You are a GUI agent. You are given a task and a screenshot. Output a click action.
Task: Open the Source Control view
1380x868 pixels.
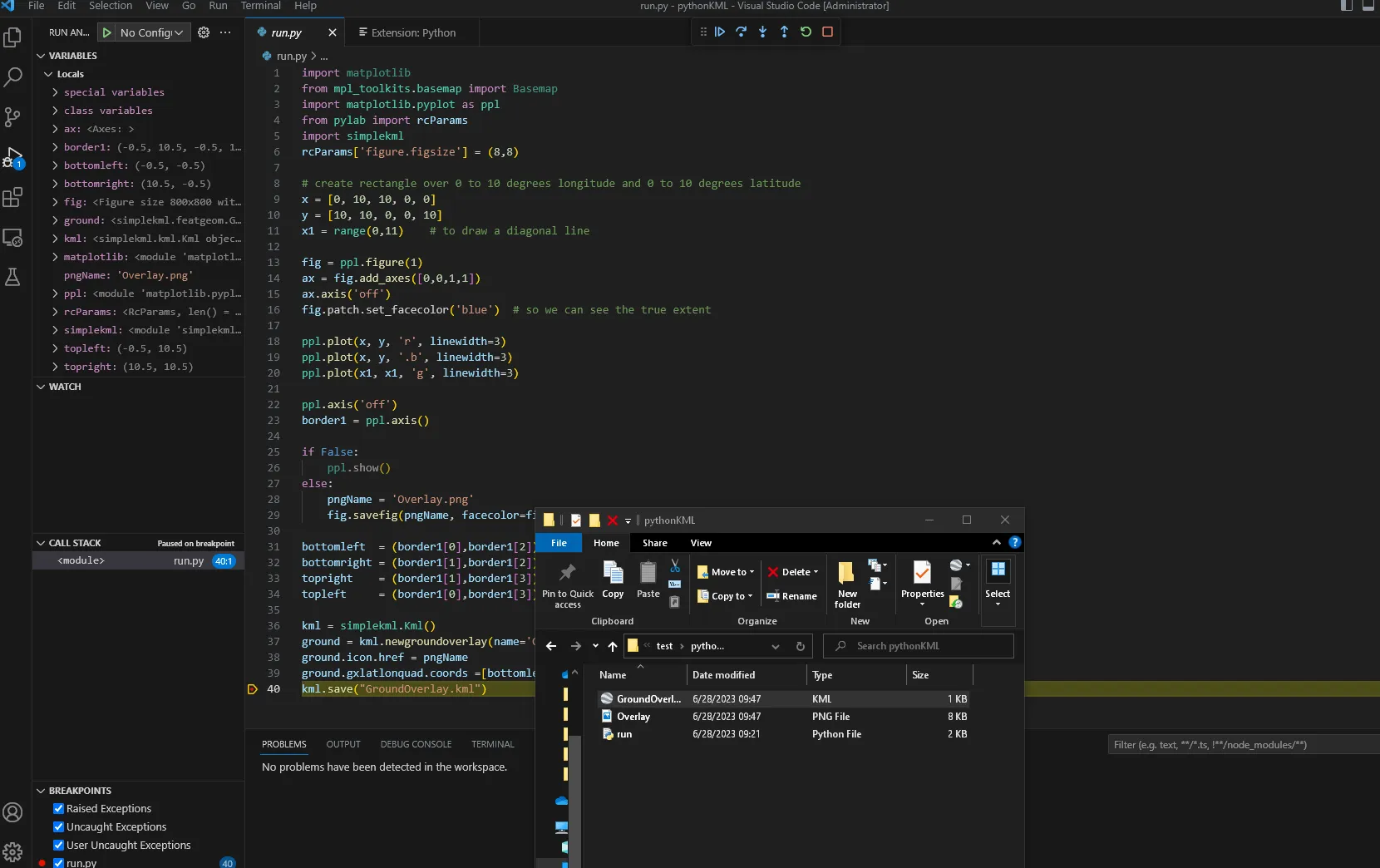pyautogui.click(x=12, y=117)
